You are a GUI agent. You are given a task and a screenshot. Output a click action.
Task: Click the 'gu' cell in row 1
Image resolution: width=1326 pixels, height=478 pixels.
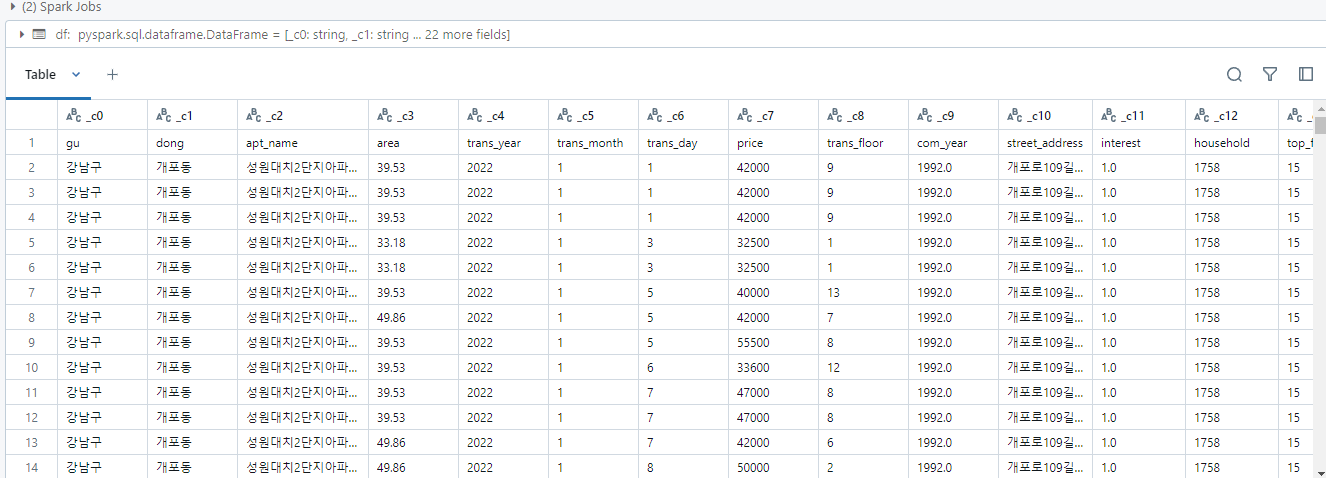click(102, 143)
